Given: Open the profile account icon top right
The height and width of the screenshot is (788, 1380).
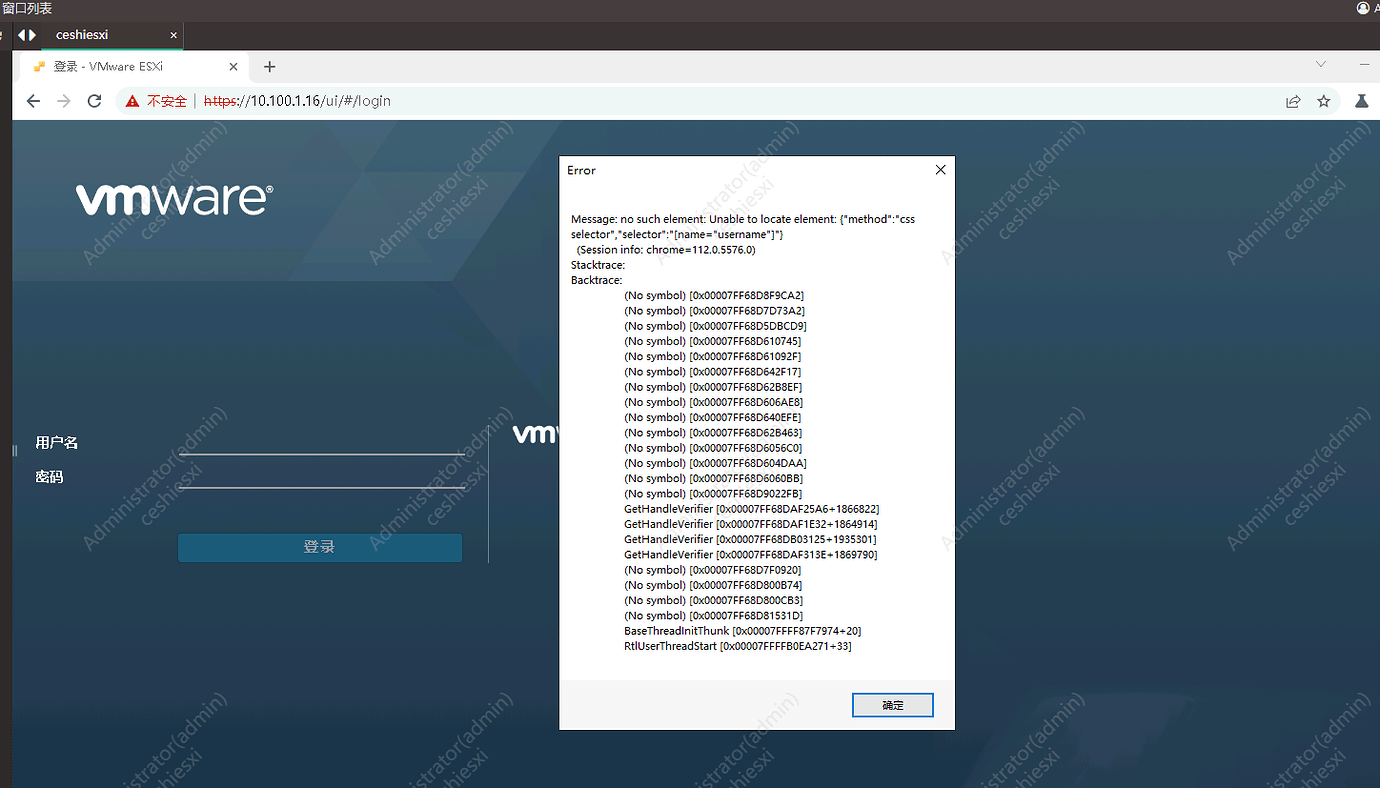Looking at the screenshot, I should coord(1361,8).
